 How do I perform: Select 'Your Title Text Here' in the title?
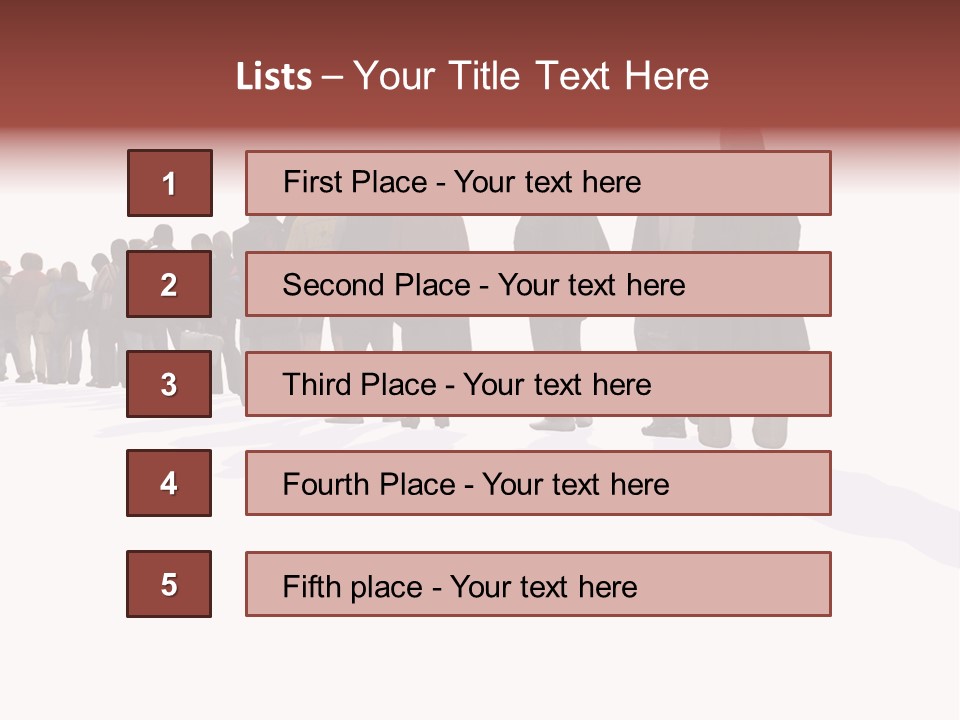(x=531, y=76)
